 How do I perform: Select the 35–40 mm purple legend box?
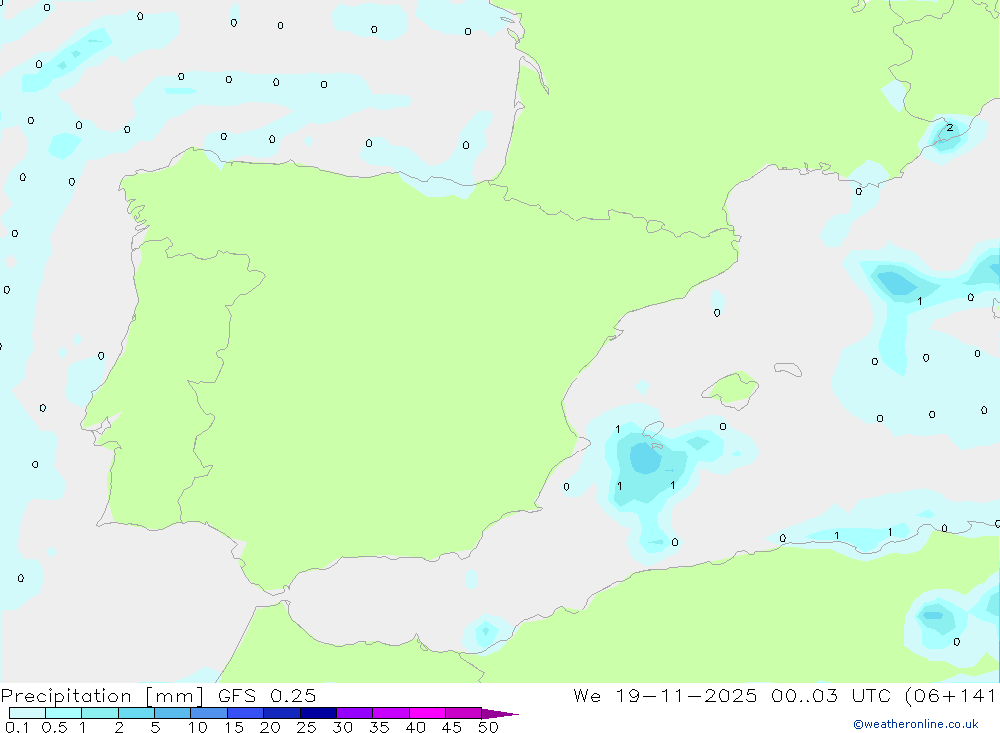391,713
